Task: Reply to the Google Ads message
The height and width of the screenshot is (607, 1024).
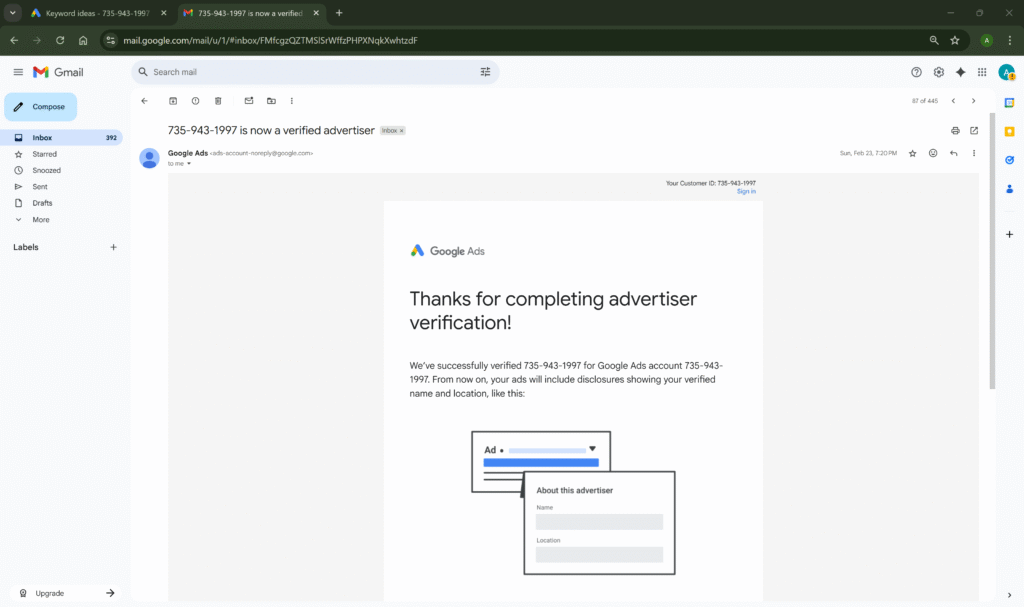Action: pyautogui.click(x=953, y=153)
